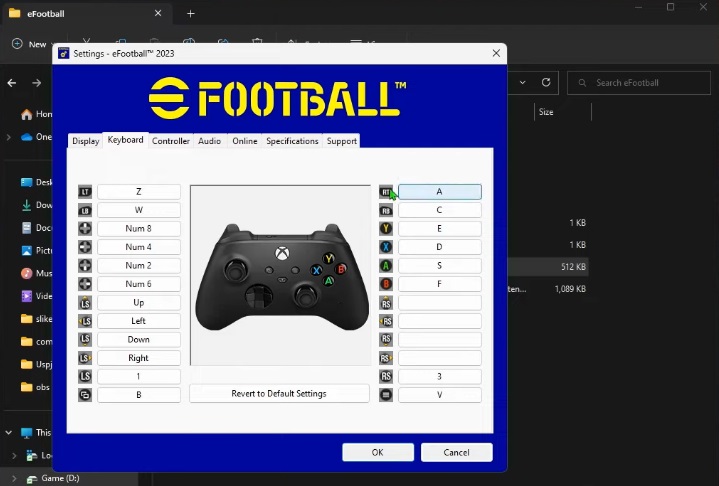Image resolution: width=719 pixels, height=486 pixels.
Task: Click the D-pad icon beside Num 4
Action: [x=85, y=247]
